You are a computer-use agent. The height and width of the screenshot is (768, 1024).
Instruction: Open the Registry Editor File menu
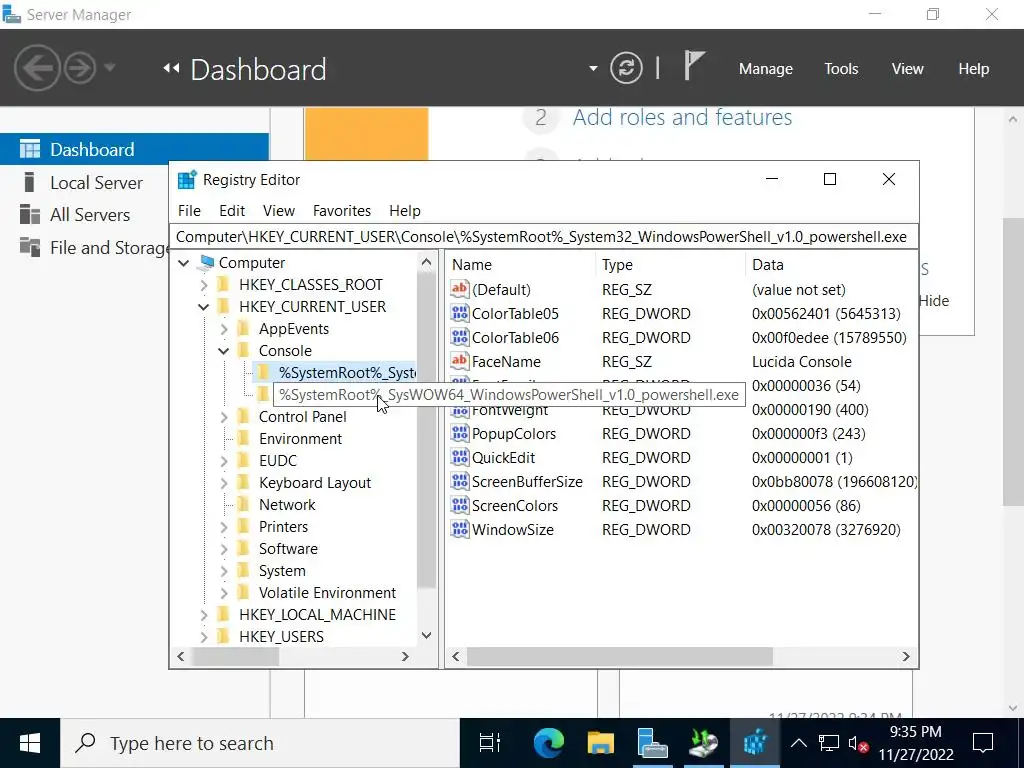[x=189, y=211]
